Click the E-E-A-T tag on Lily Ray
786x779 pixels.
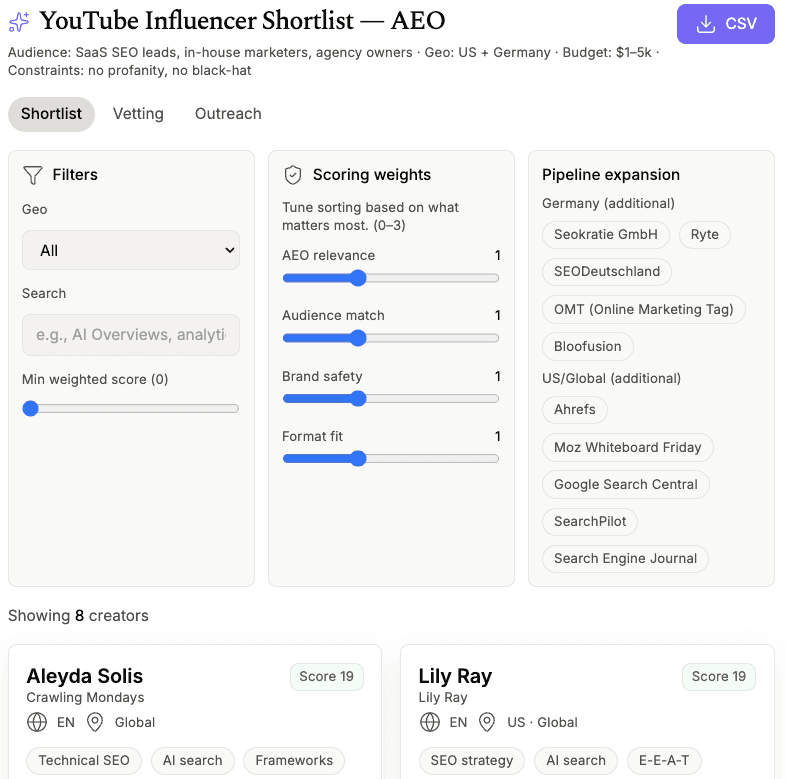pyautogui.click(x=664, y=760)
